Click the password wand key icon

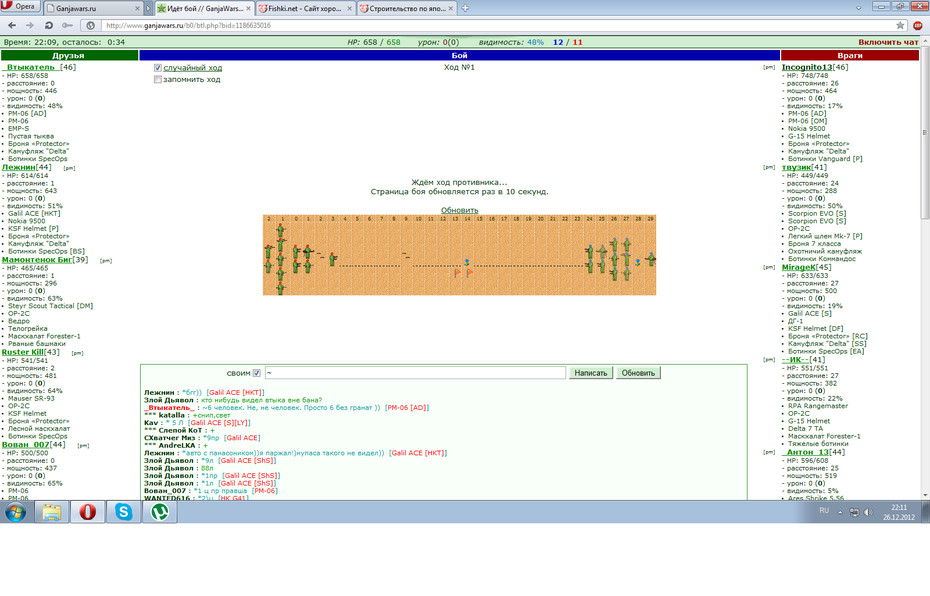(67, 26)
